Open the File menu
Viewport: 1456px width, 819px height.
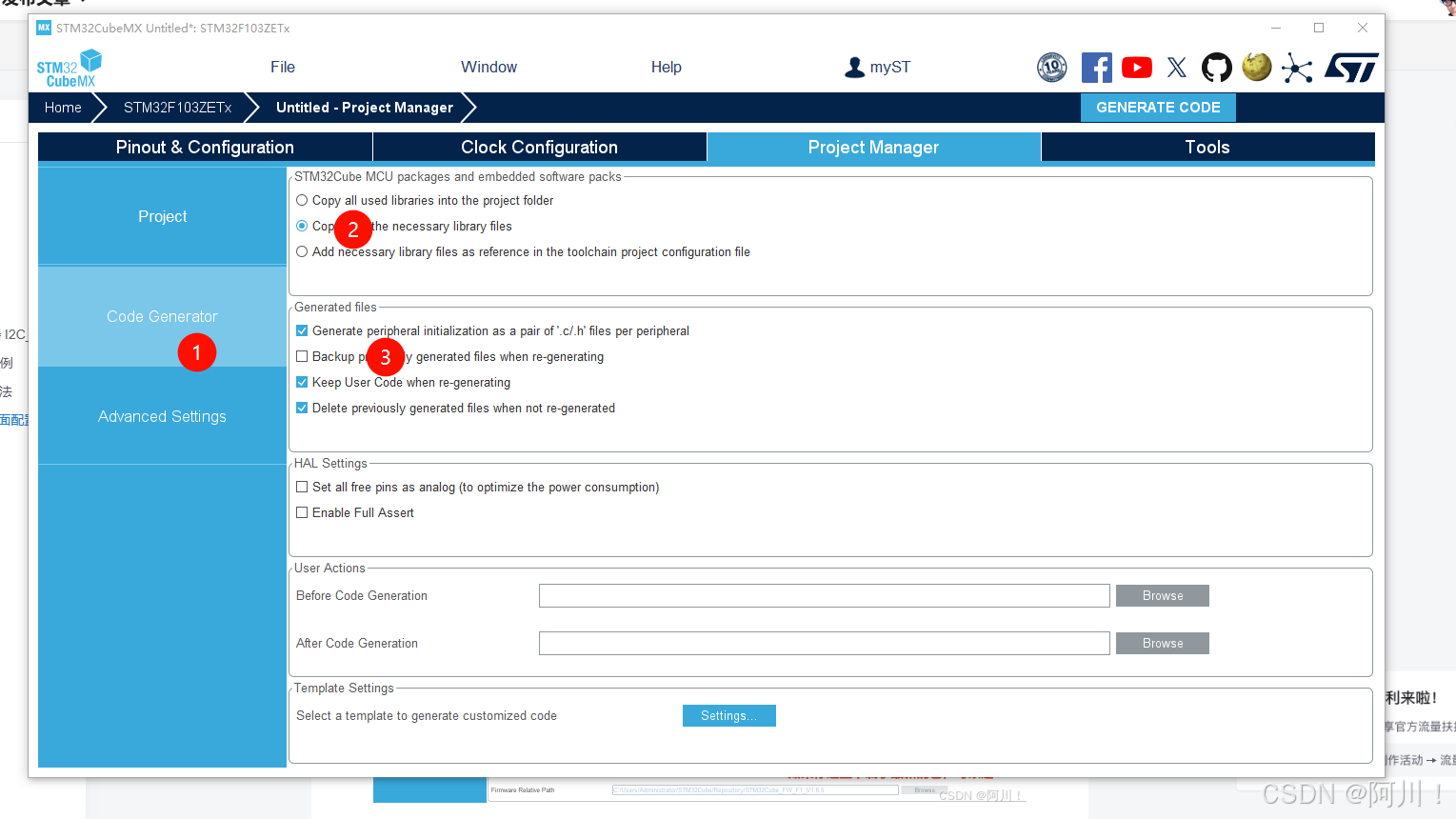point(283,67)
